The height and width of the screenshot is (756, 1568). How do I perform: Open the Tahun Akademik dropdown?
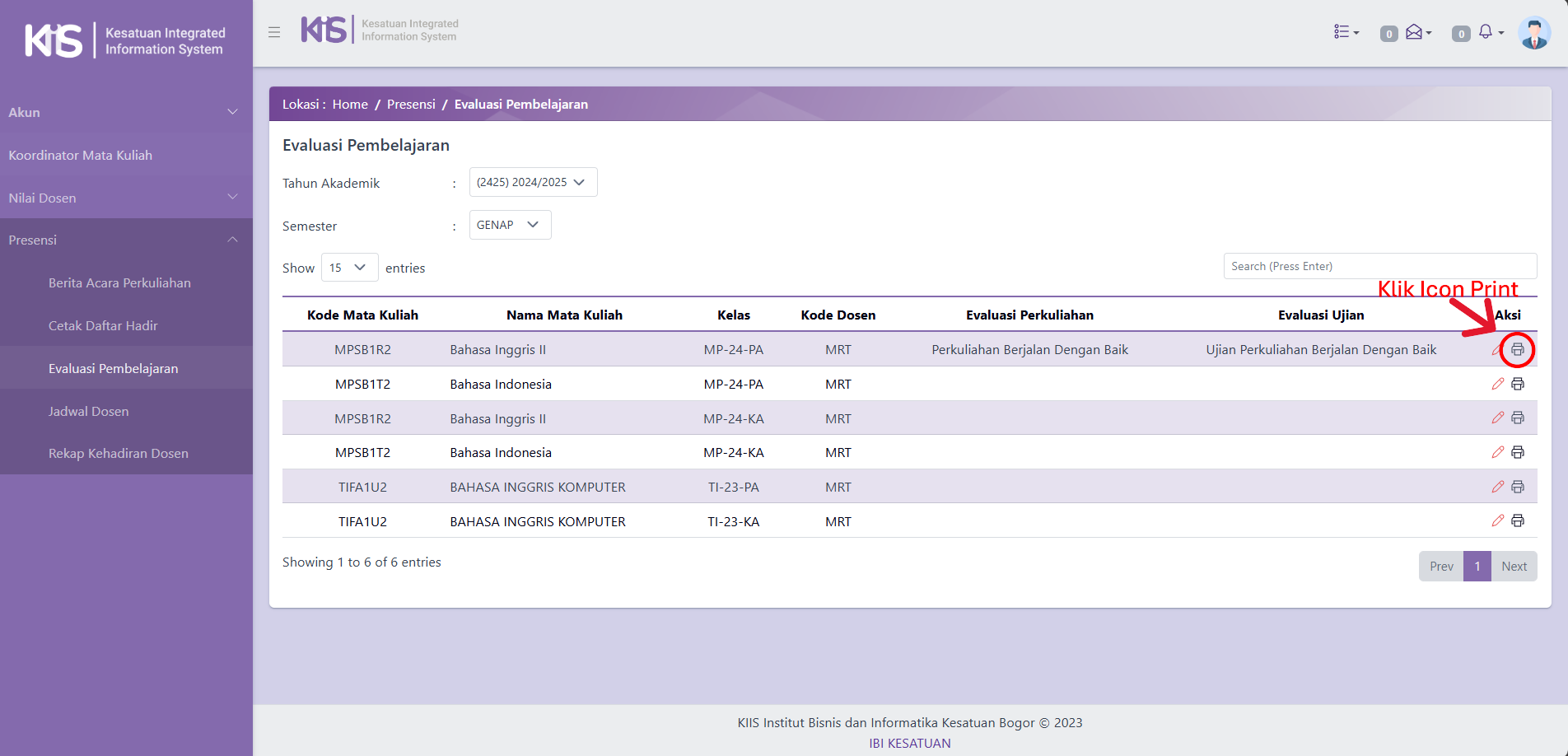click(x=533, y=182)
